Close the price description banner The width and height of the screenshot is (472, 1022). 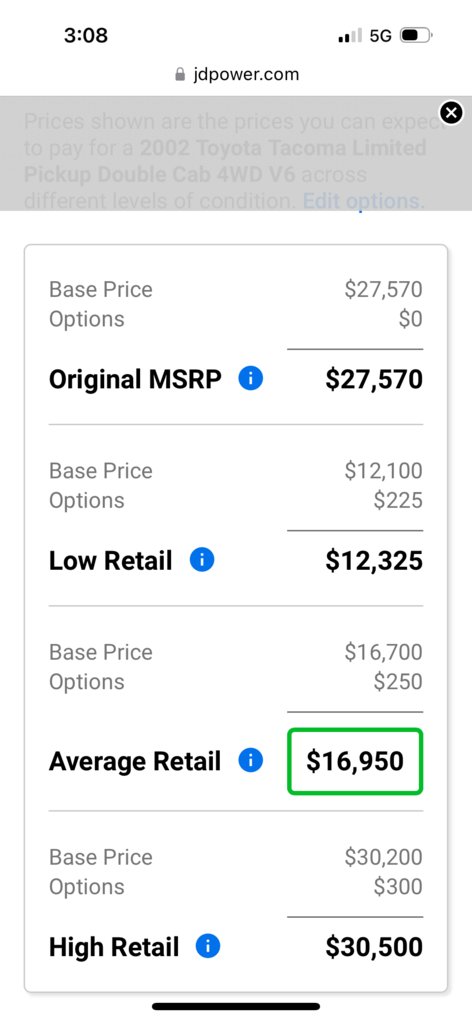[452, 113]
